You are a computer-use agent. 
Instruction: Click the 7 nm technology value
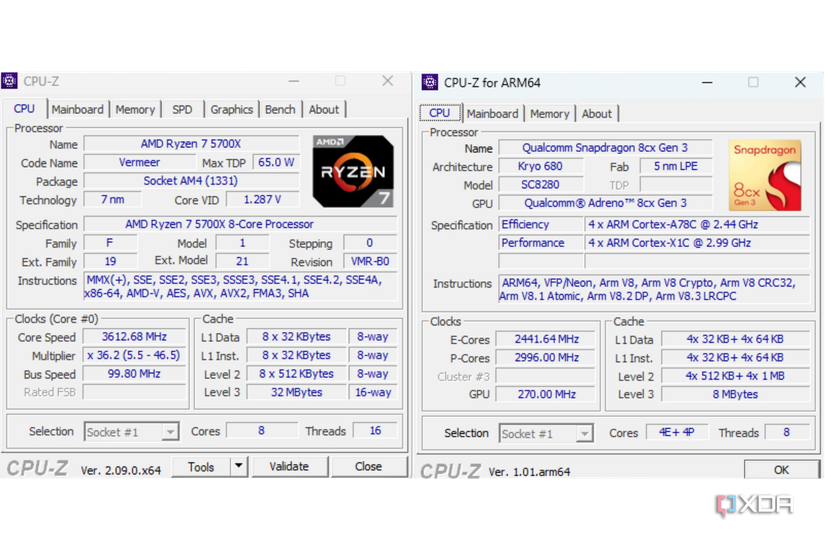(113, 199)
